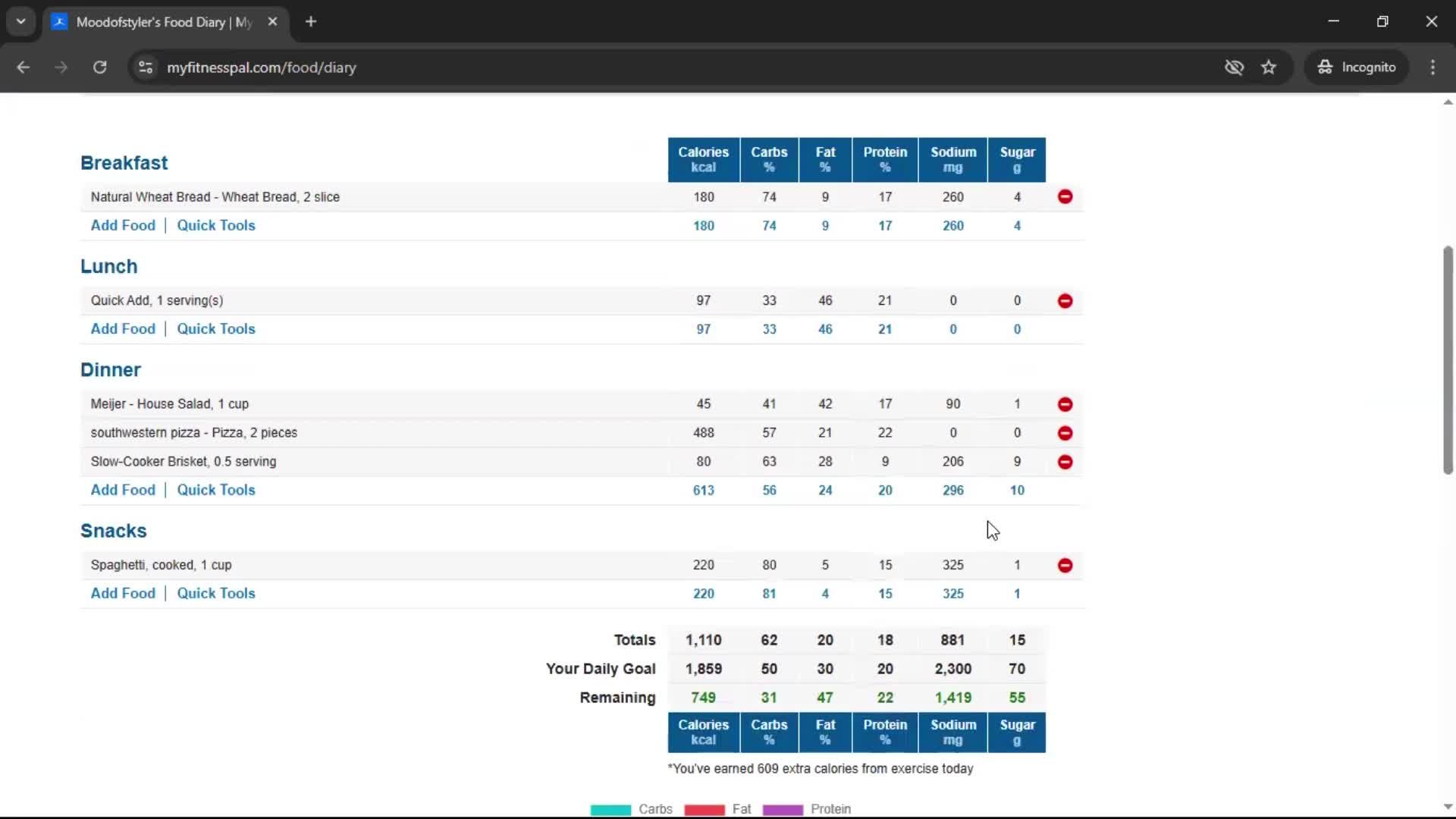Open Quick Tools for Dinner

[216, 490]
